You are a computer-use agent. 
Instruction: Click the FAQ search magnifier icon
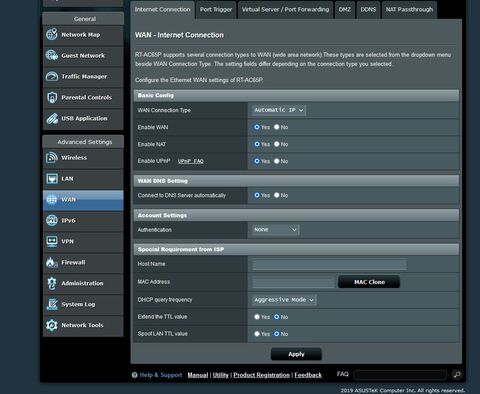(457, 375)
